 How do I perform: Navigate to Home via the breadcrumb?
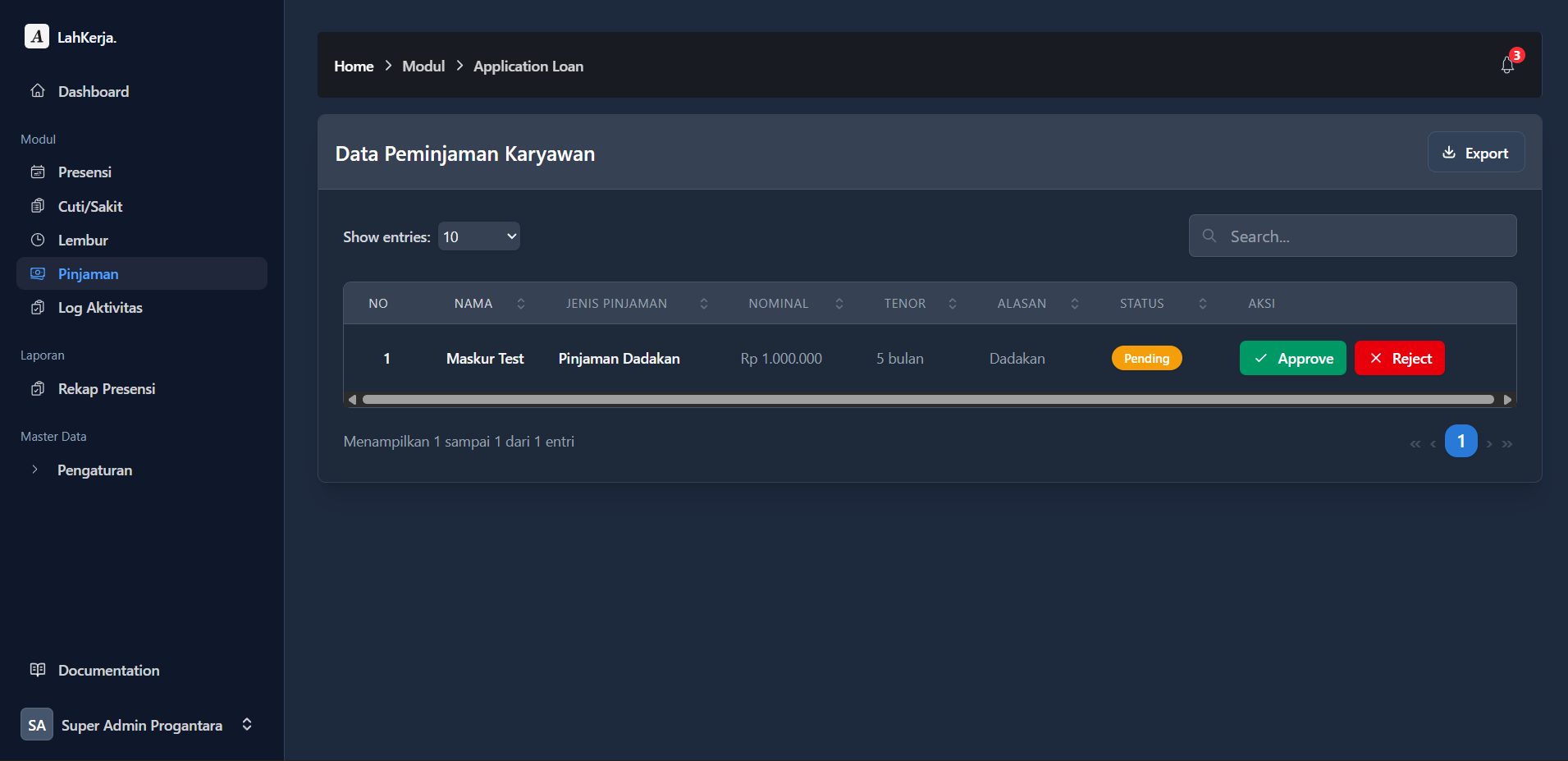coord(353,66)
